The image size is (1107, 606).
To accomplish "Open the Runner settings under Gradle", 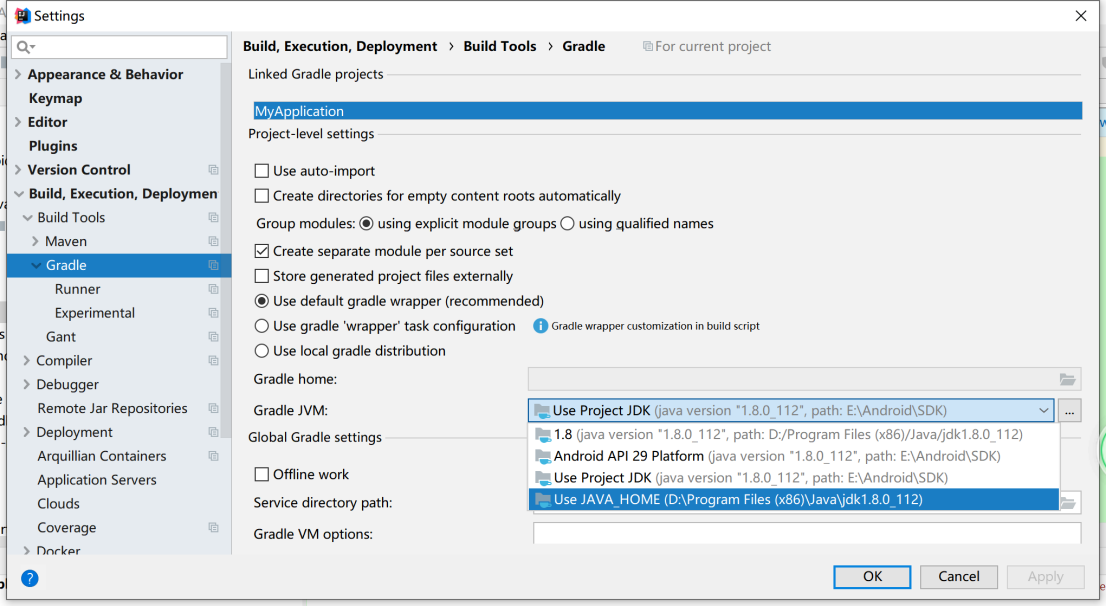I will [77, 289].
